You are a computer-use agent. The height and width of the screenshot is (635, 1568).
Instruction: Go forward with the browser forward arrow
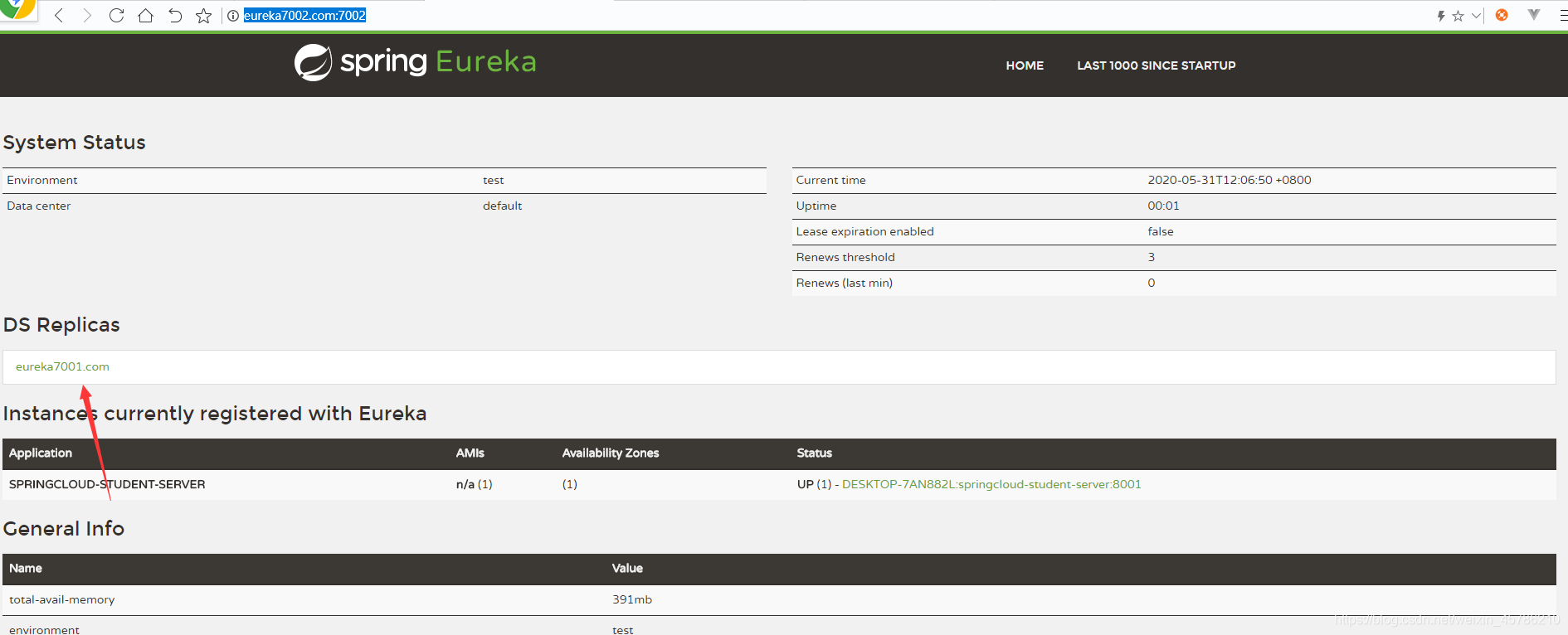[x=87, y=16]
